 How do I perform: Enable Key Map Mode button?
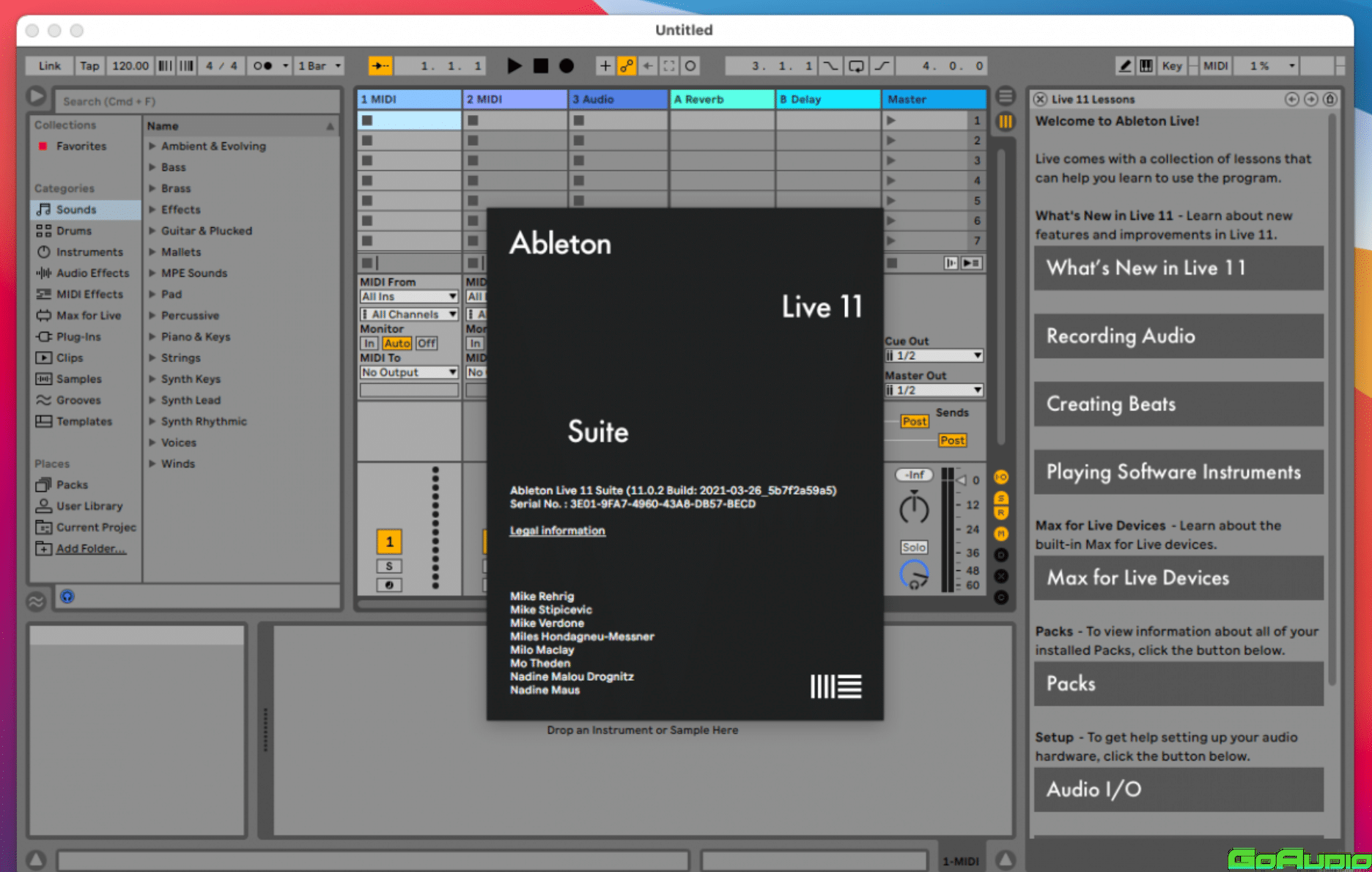pos(1172,66)
